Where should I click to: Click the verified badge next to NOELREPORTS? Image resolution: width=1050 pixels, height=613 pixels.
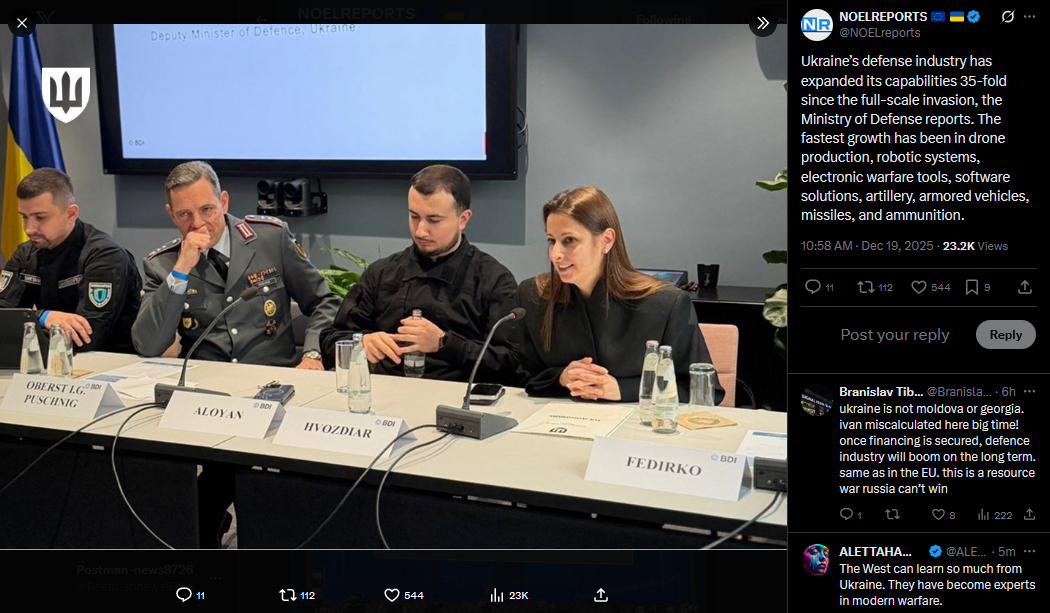pos(974,17)
